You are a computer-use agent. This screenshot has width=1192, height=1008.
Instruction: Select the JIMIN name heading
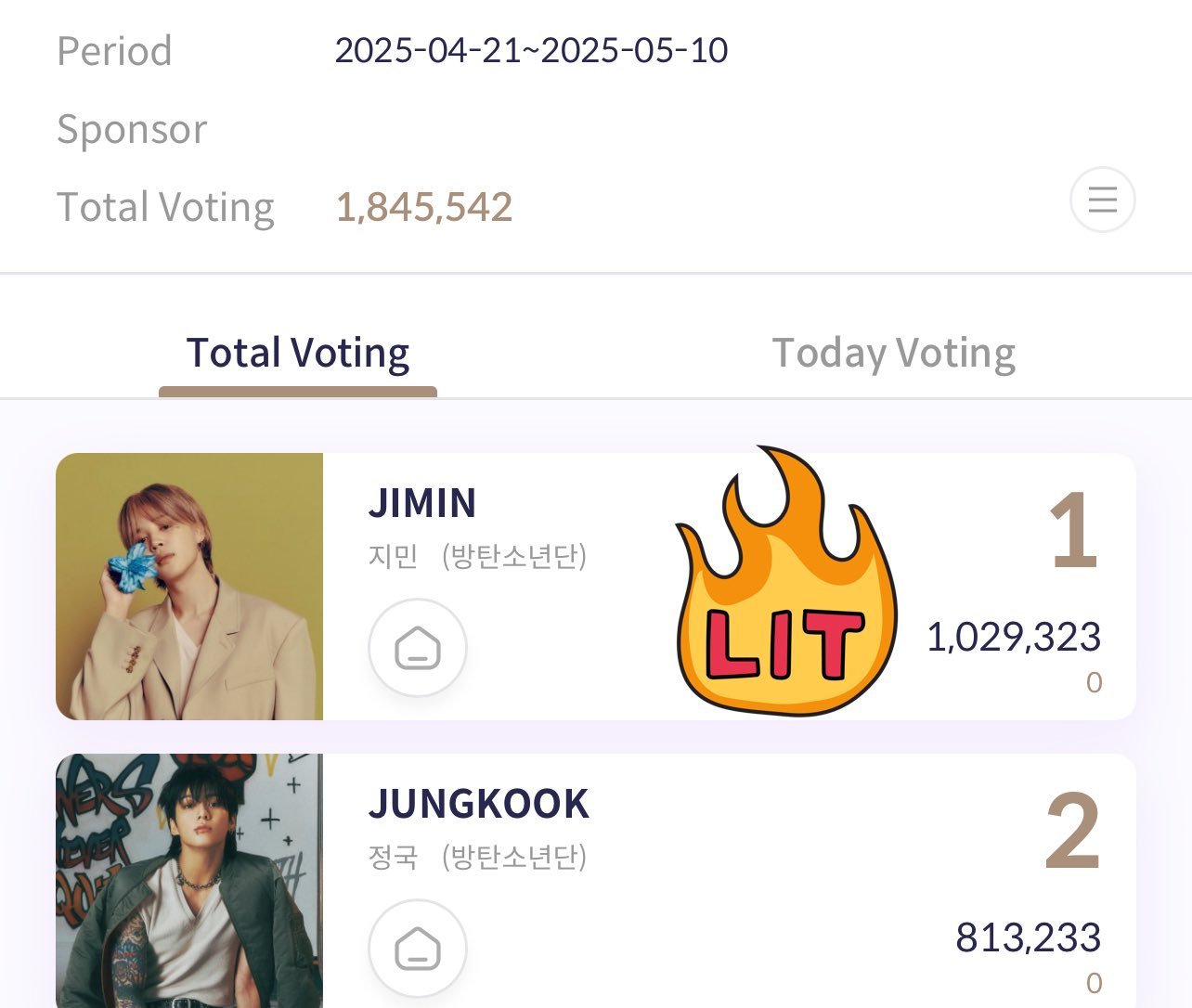422,503
